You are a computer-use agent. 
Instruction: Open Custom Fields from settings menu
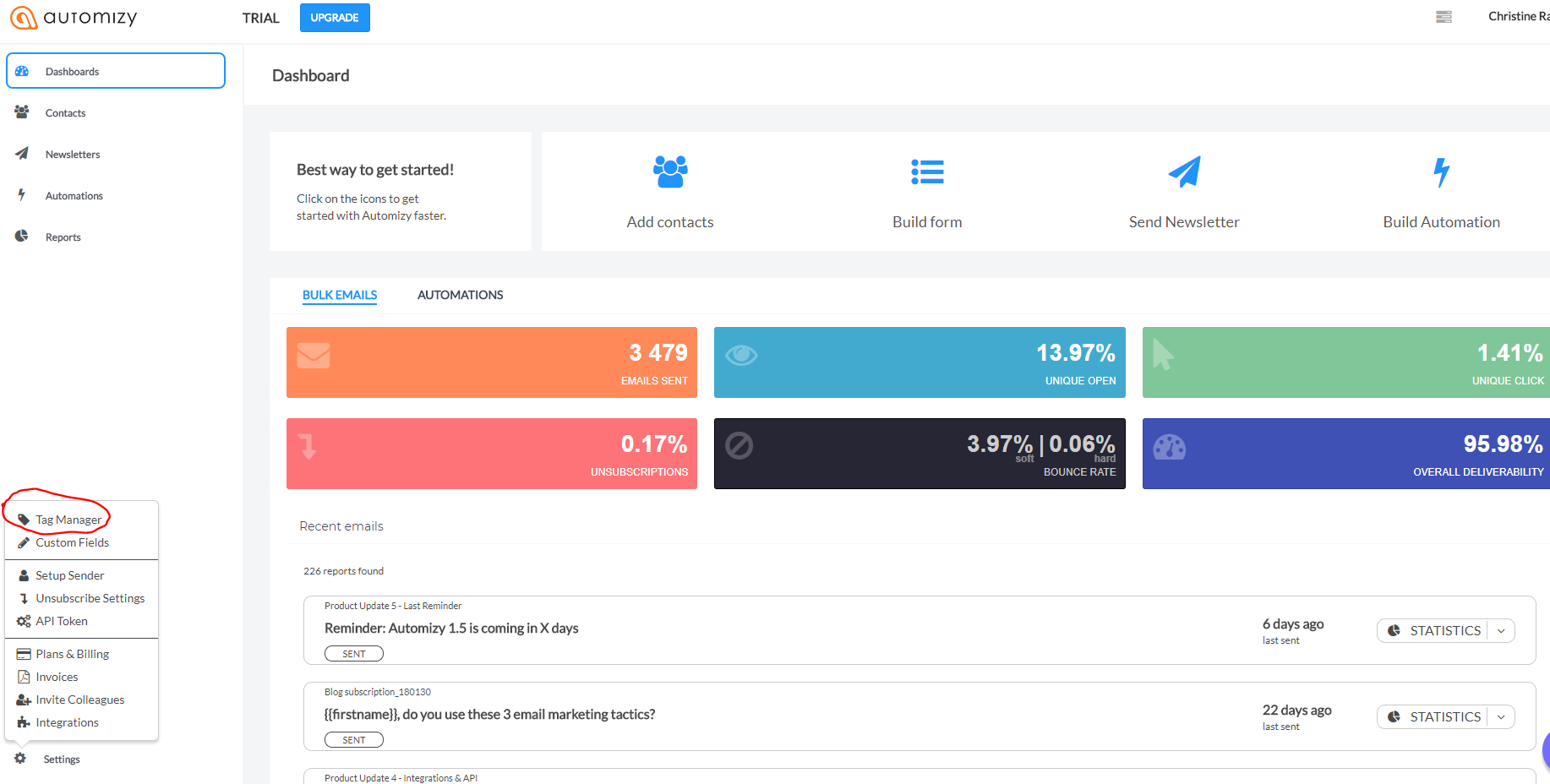(72, 542)
